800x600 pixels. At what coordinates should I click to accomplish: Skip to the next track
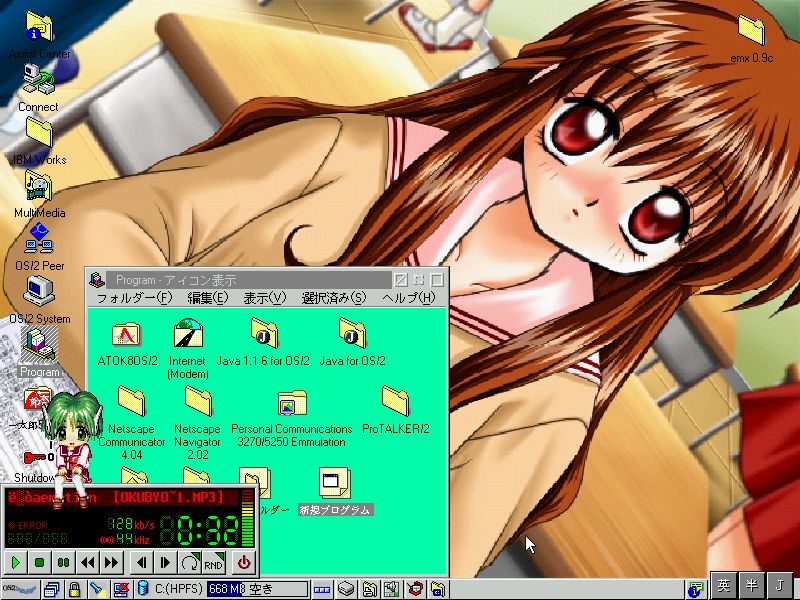coord(165,563)
